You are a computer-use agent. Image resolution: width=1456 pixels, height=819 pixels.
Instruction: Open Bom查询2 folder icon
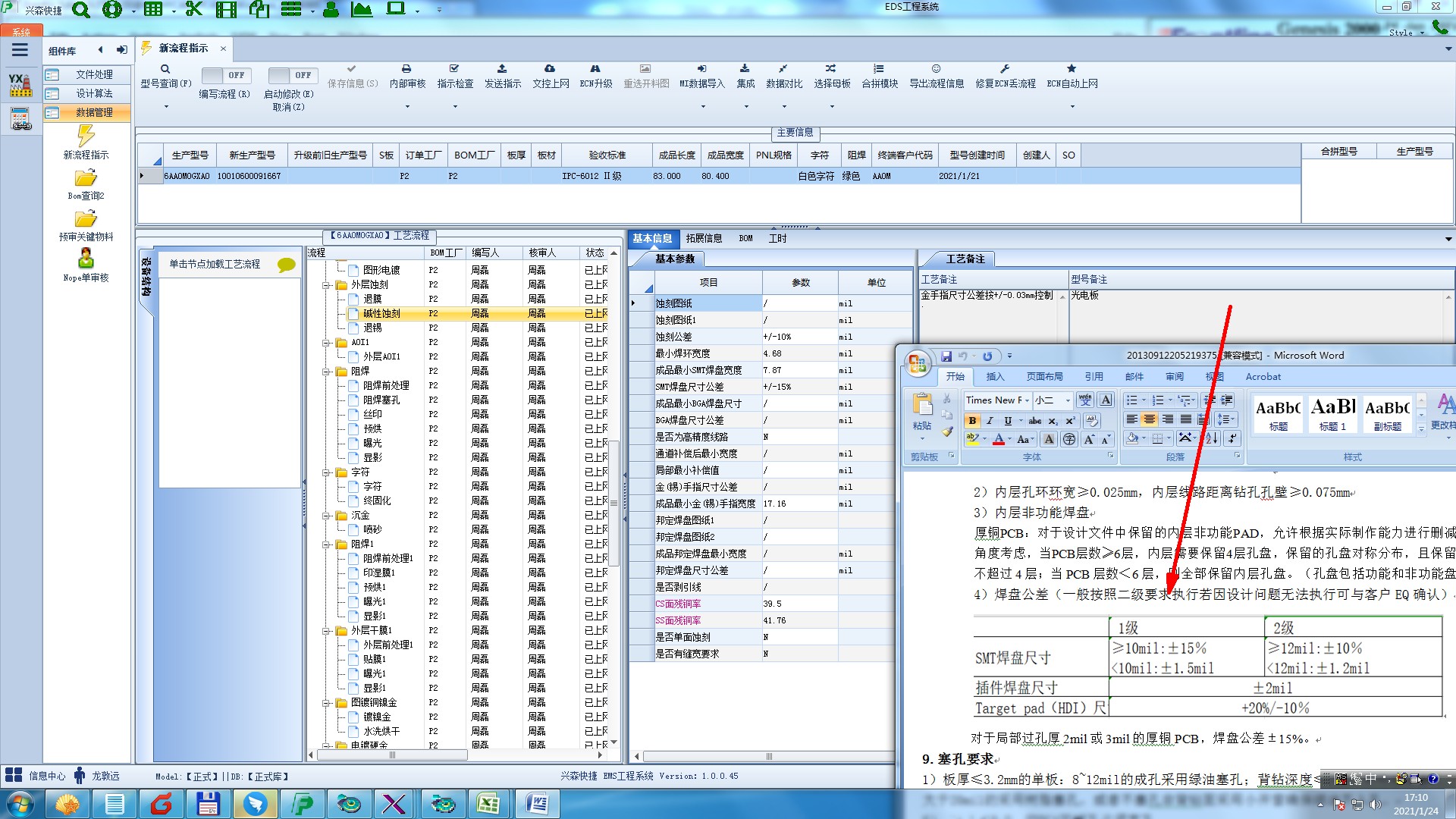click(86, 178)
